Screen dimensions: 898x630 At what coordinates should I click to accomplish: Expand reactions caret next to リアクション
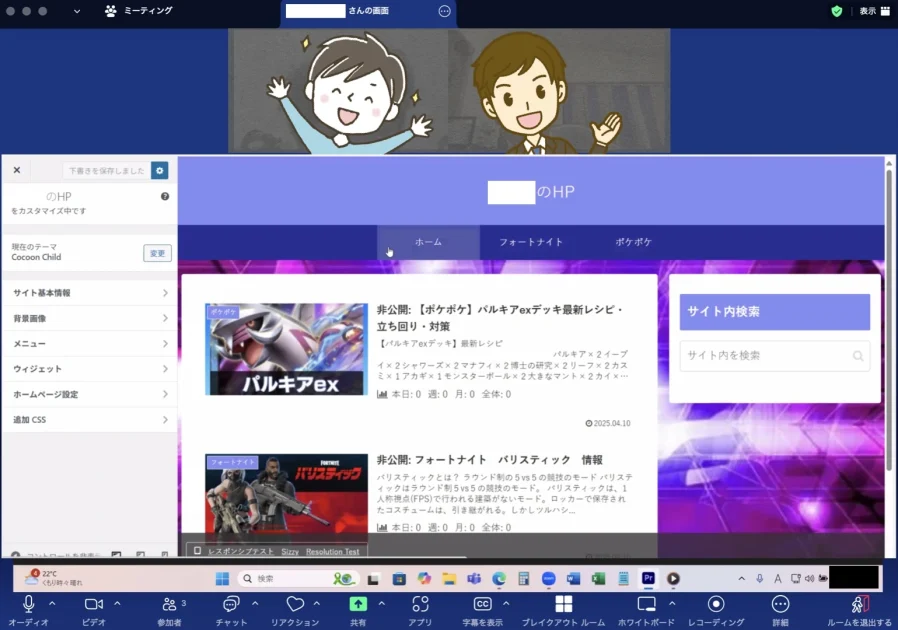tap(317, 604)
